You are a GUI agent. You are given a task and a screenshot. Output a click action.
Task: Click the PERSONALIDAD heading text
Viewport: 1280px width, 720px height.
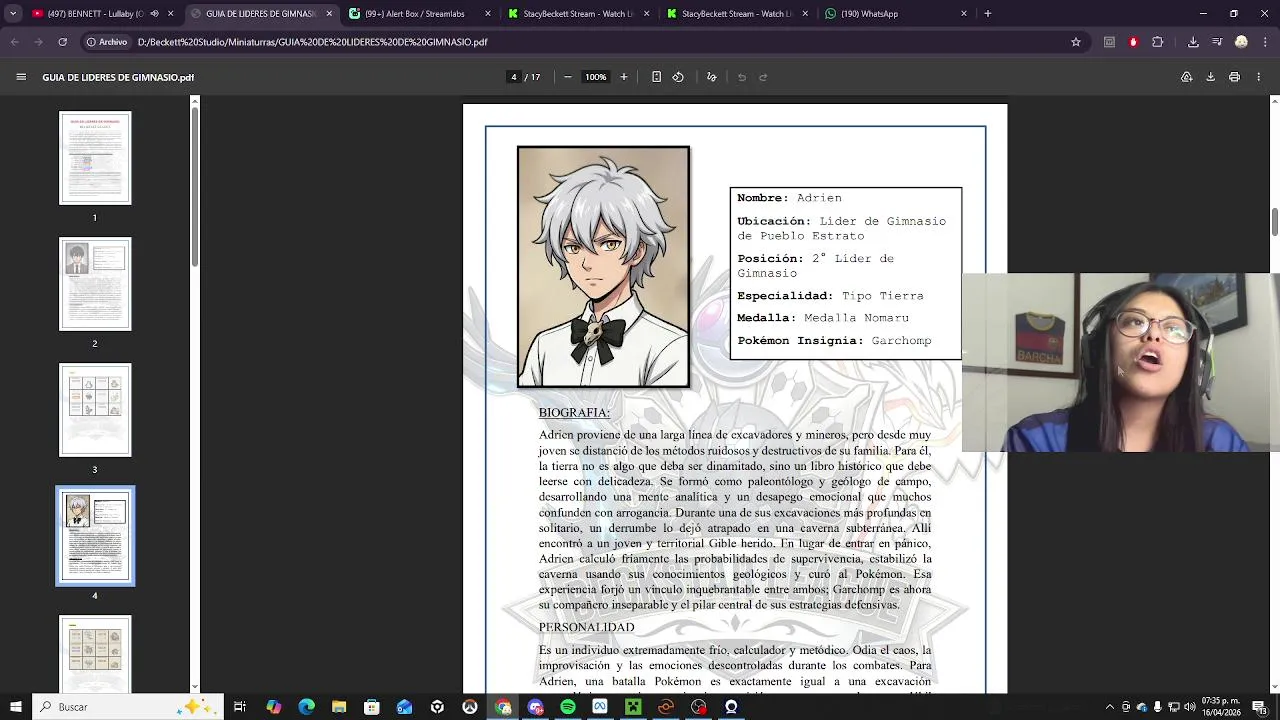(587, 627)
